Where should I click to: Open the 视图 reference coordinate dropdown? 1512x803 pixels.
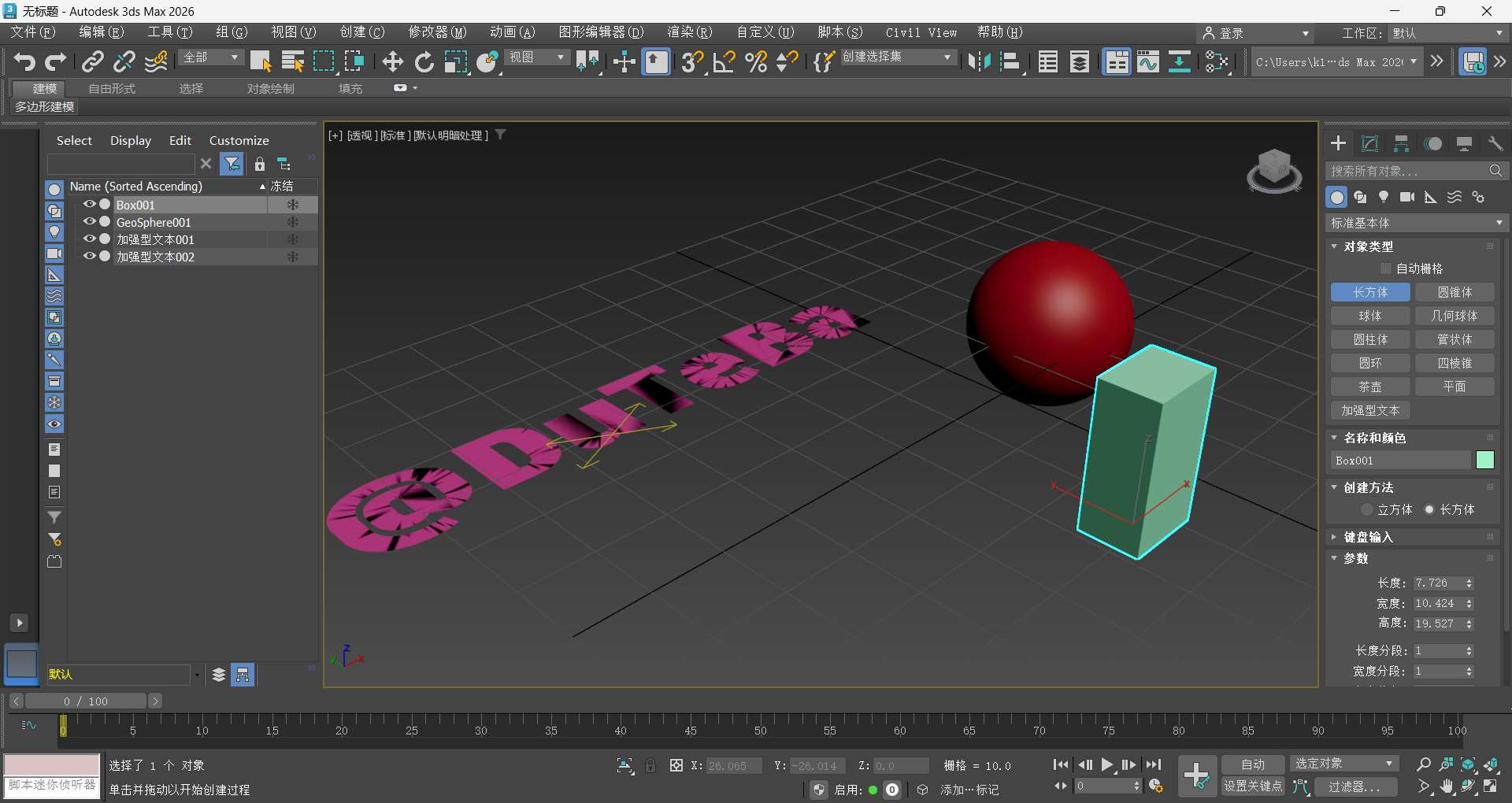tap(537, 57)
